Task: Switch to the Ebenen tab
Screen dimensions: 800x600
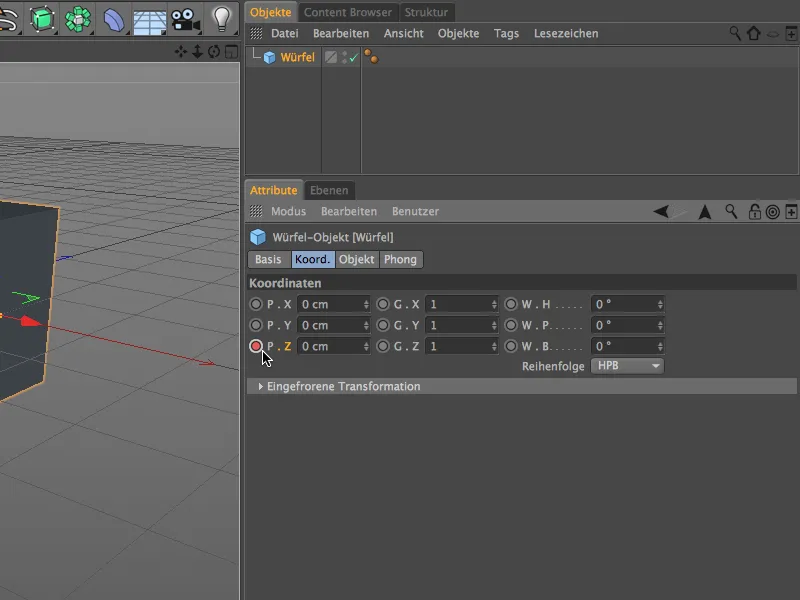Action: pyautogui.click(x=329, y=190)
